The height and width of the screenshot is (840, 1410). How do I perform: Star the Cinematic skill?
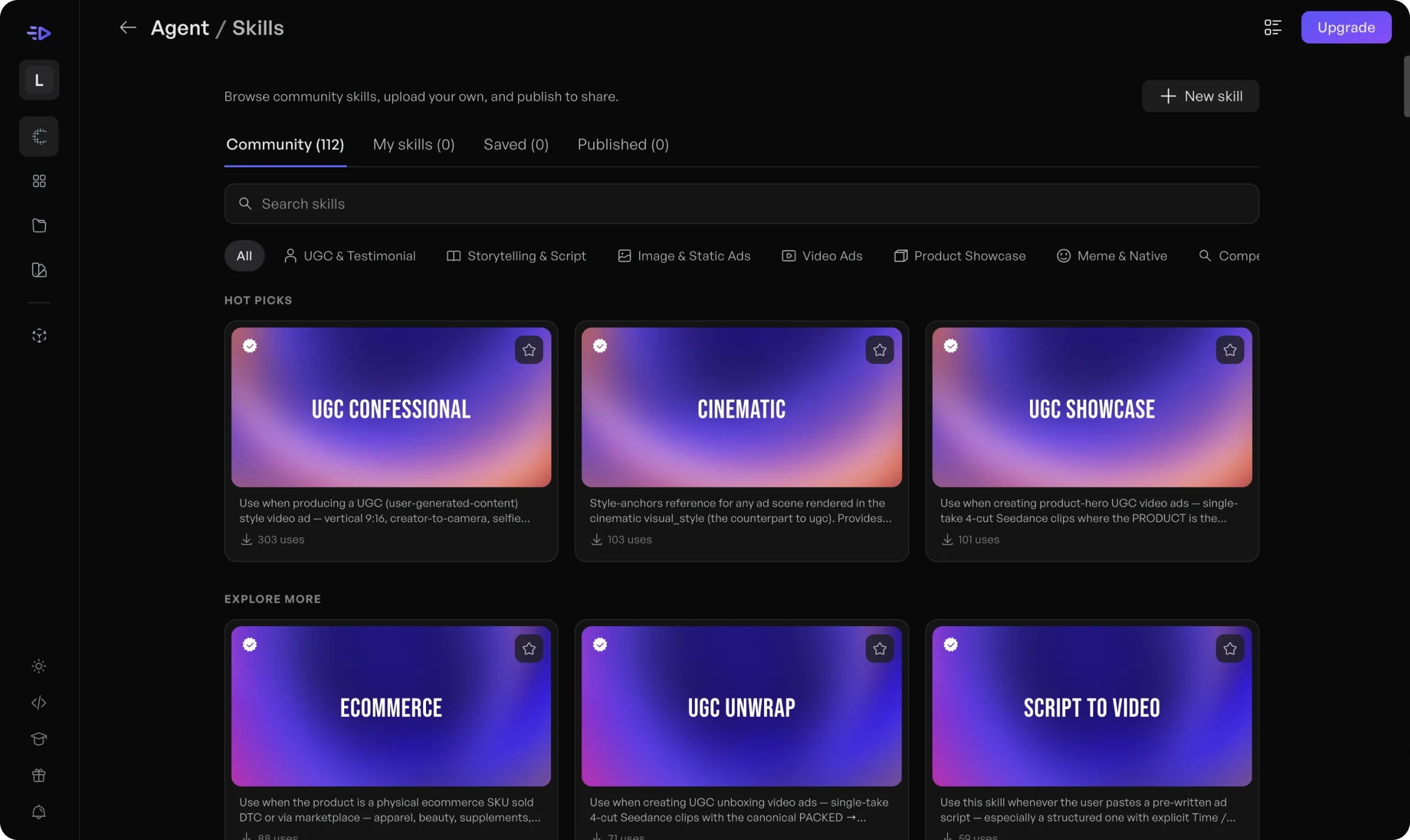879,350
